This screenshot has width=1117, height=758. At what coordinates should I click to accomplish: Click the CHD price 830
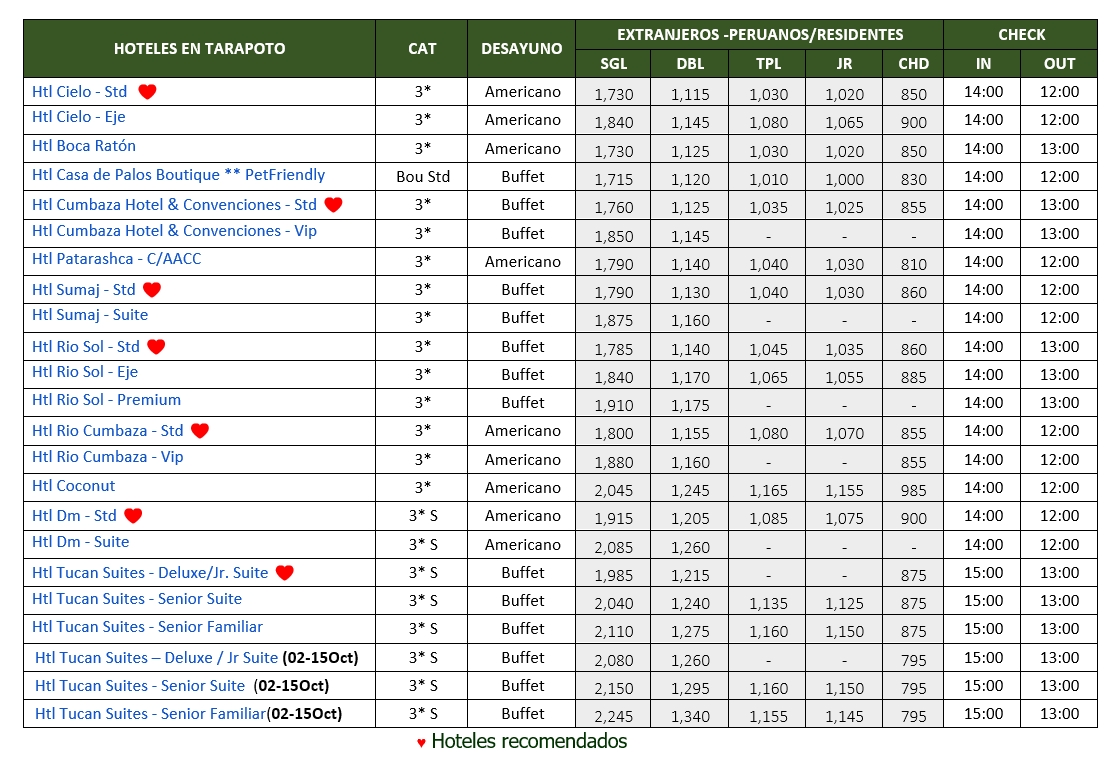pos(913,180)
